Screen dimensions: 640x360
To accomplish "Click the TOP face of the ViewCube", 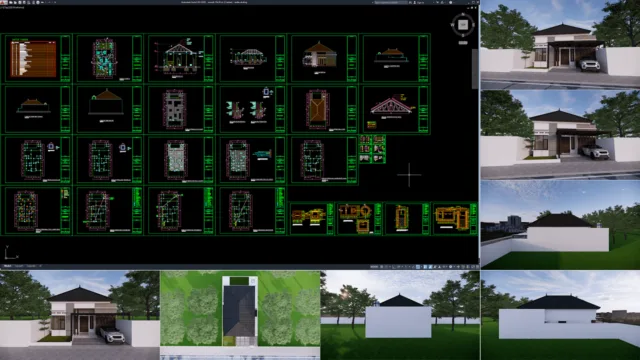I will (463, 25).
